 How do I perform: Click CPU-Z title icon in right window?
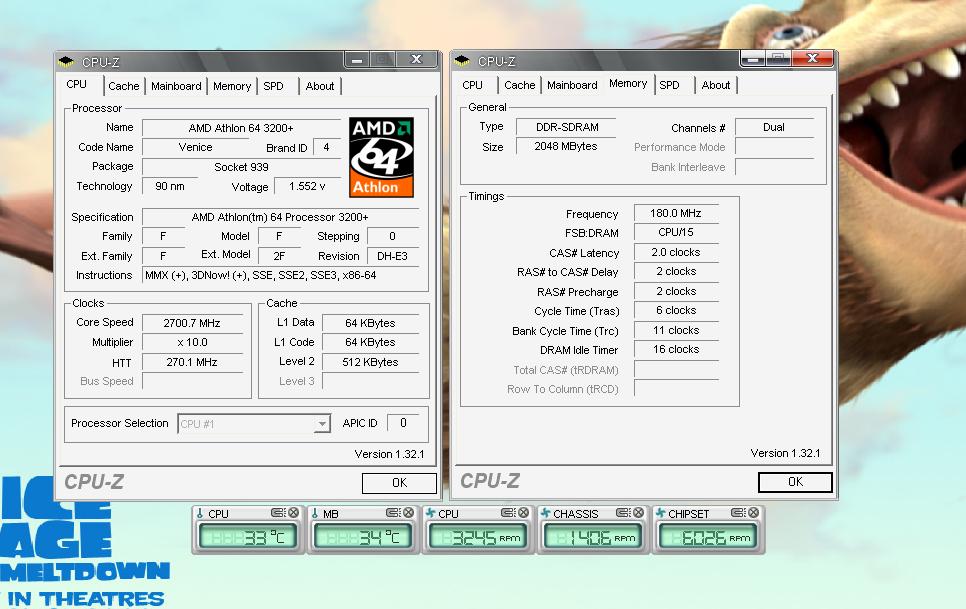click(x=462, y=61)
